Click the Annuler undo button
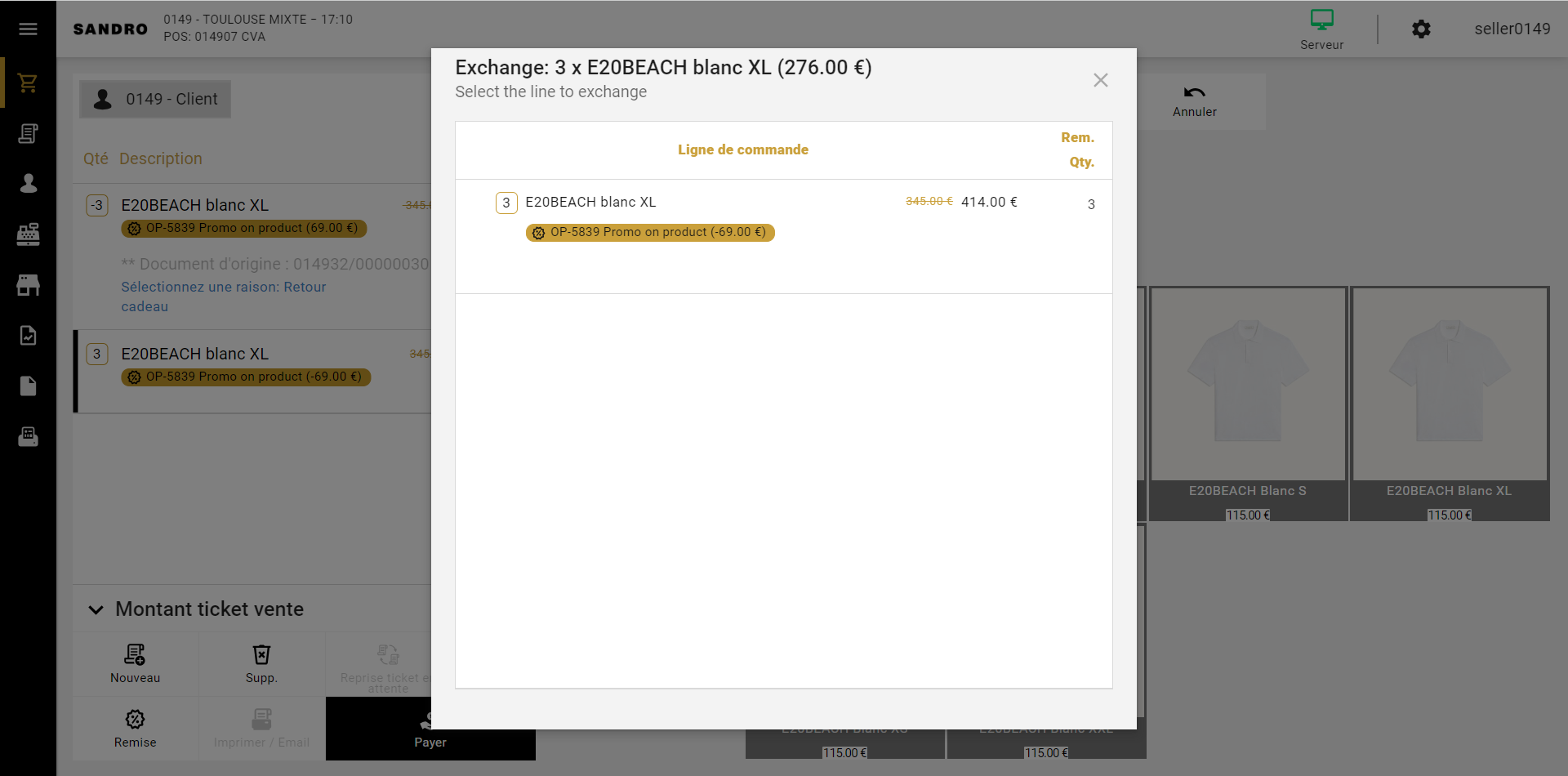Viewport: 1568px width, 776px height. click(x=1195, y=101)
